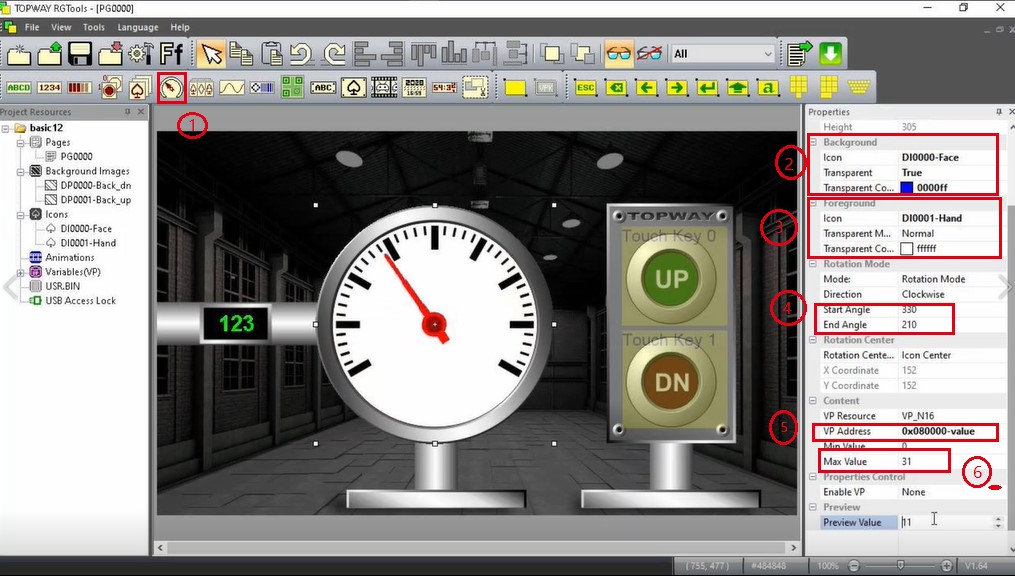The height and width of the screenshot is (576, 1015).
Task: Collapse the Background Images tree node
Action: point(21,172)
